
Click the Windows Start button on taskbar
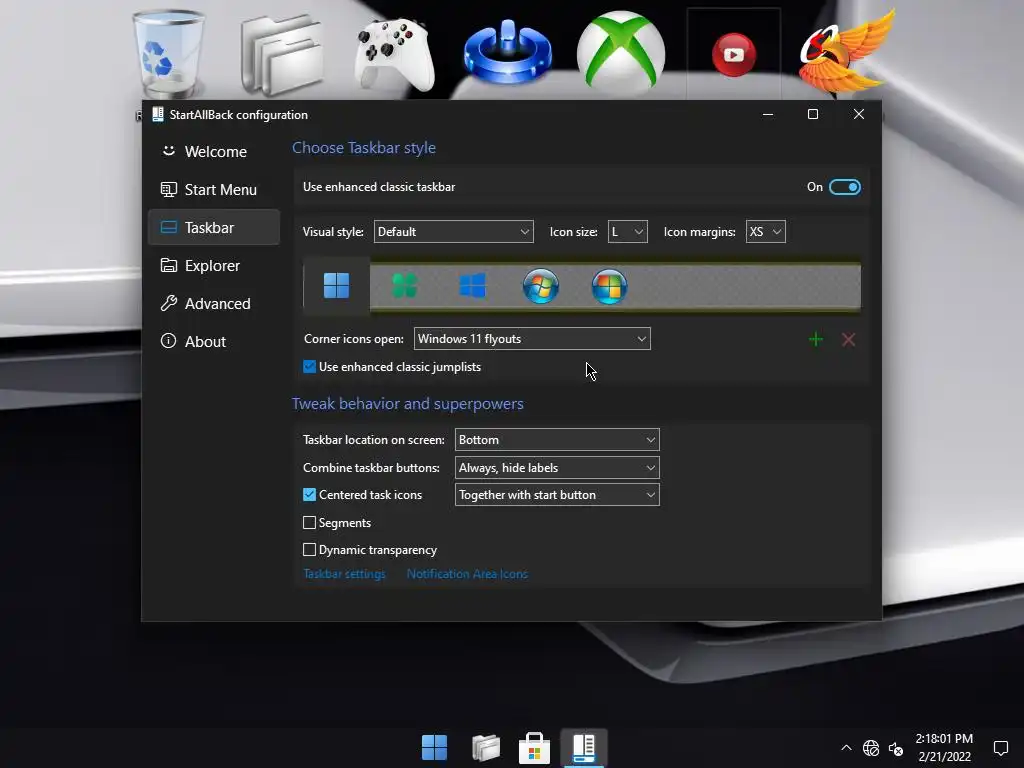pyautogui.click(x=434, y=748)
